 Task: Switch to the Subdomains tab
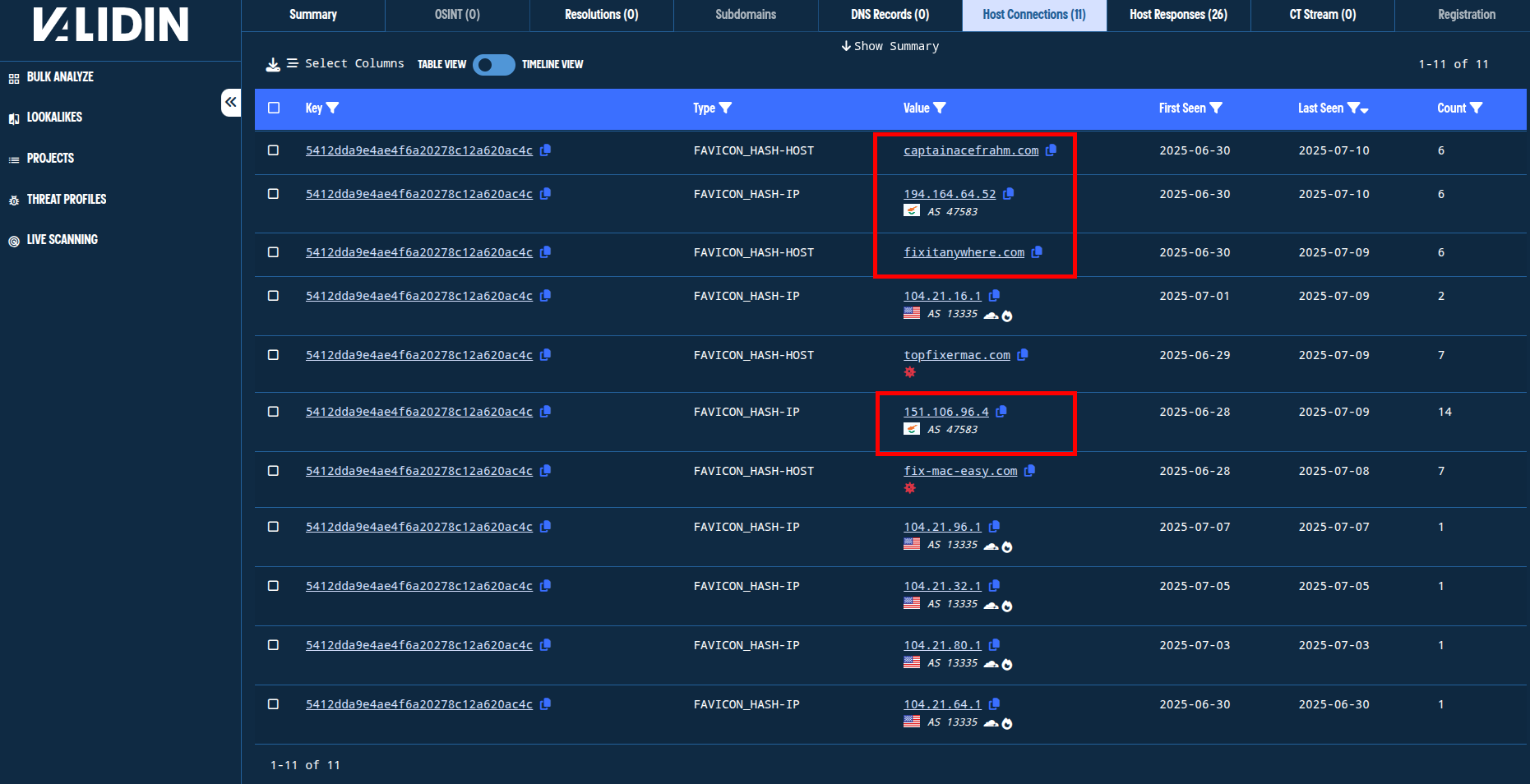point(746,15)
